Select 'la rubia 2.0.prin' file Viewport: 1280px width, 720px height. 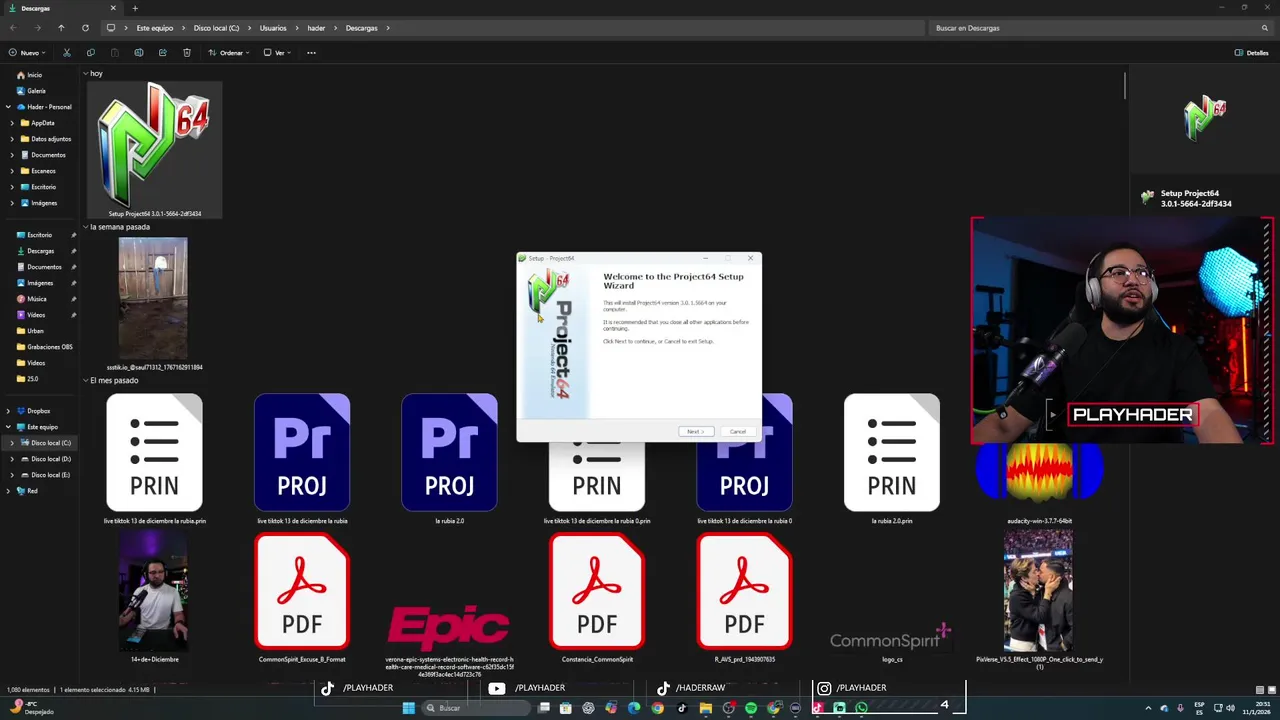891,458
